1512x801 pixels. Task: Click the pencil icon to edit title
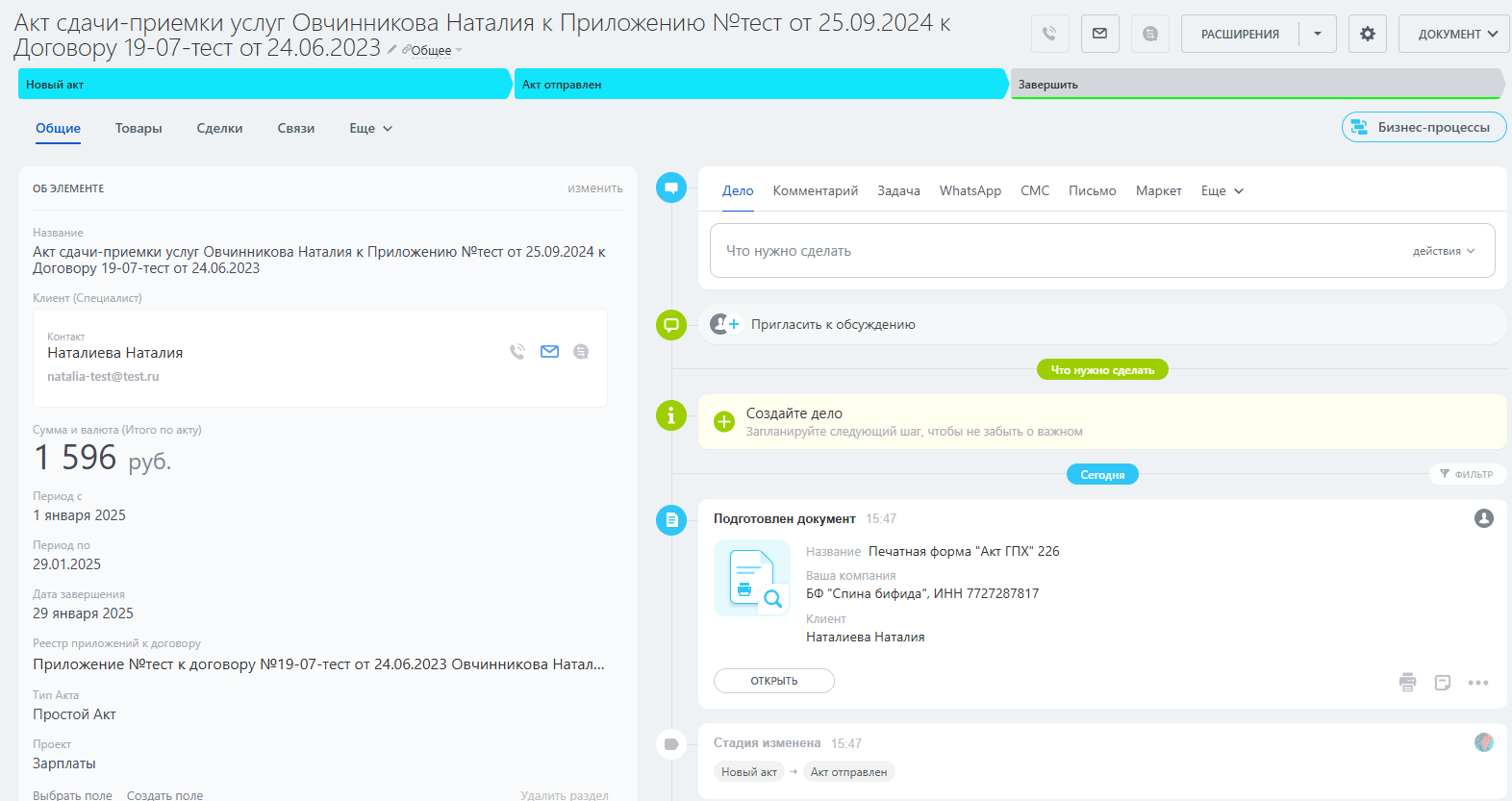click(x=391, y=49)
